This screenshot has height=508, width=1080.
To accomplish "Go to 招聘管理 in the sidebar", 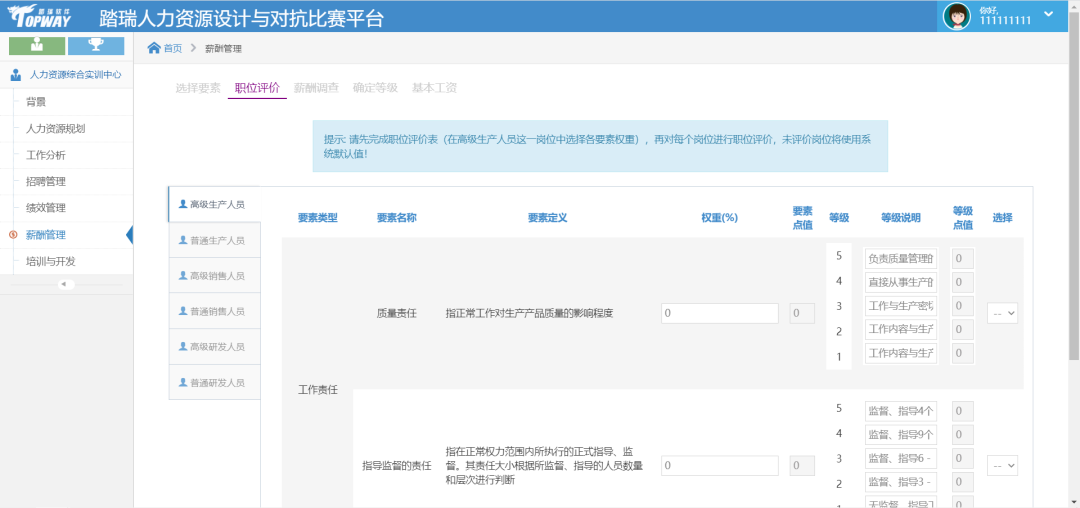I will click(x=46, y=181).
